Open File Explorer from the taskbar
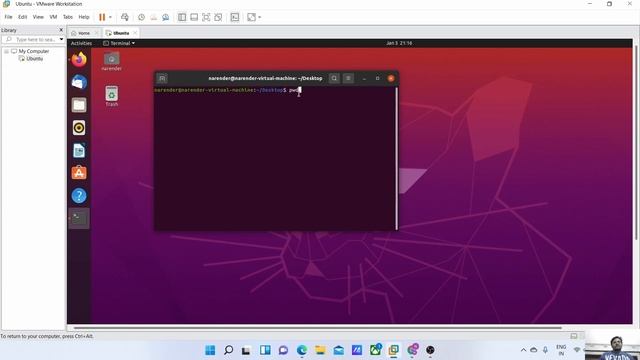The image size is (640, 360). point(320,350)
